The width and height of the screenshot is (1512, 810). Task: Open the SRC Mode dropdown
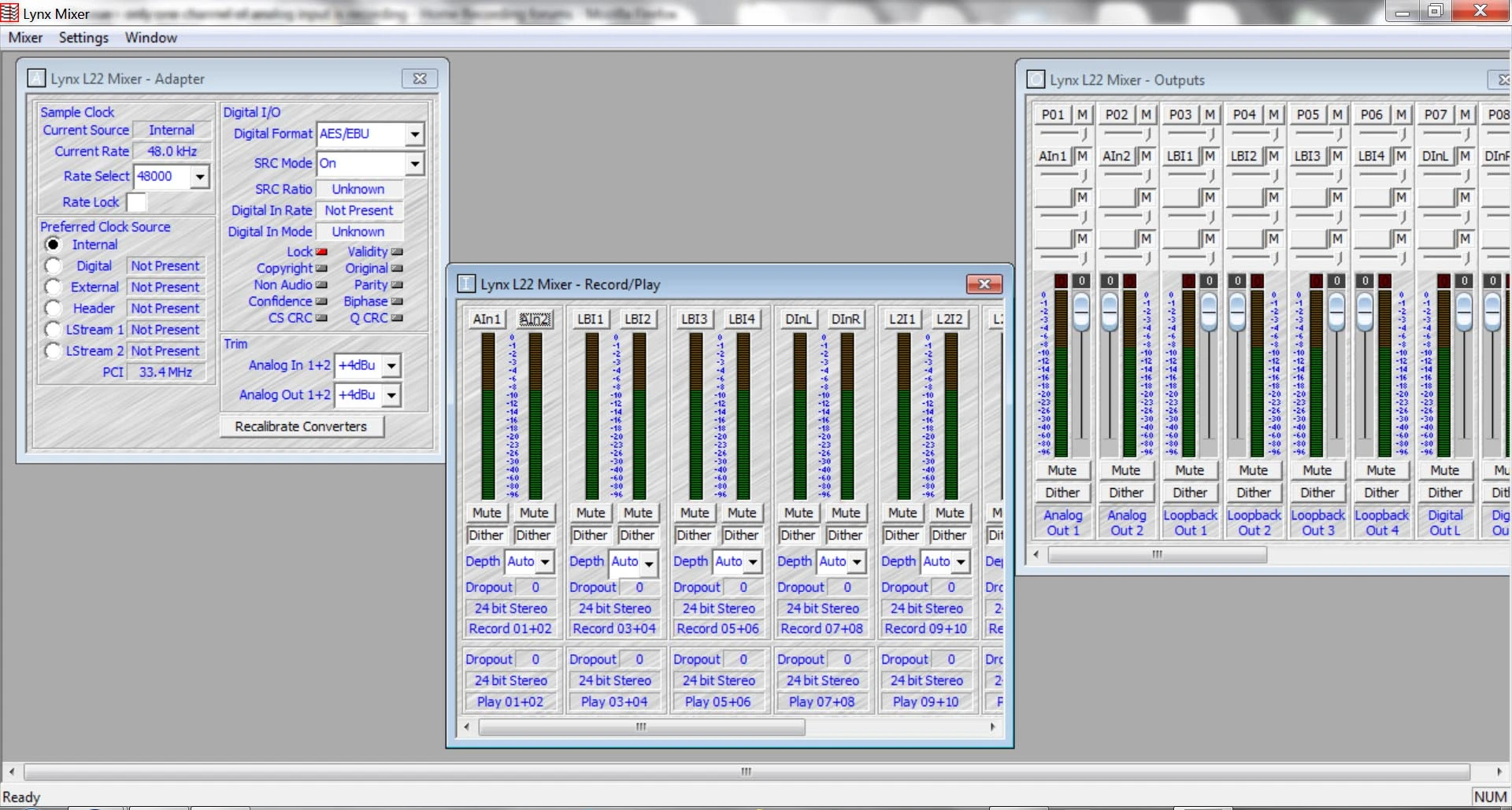point(415,164)
